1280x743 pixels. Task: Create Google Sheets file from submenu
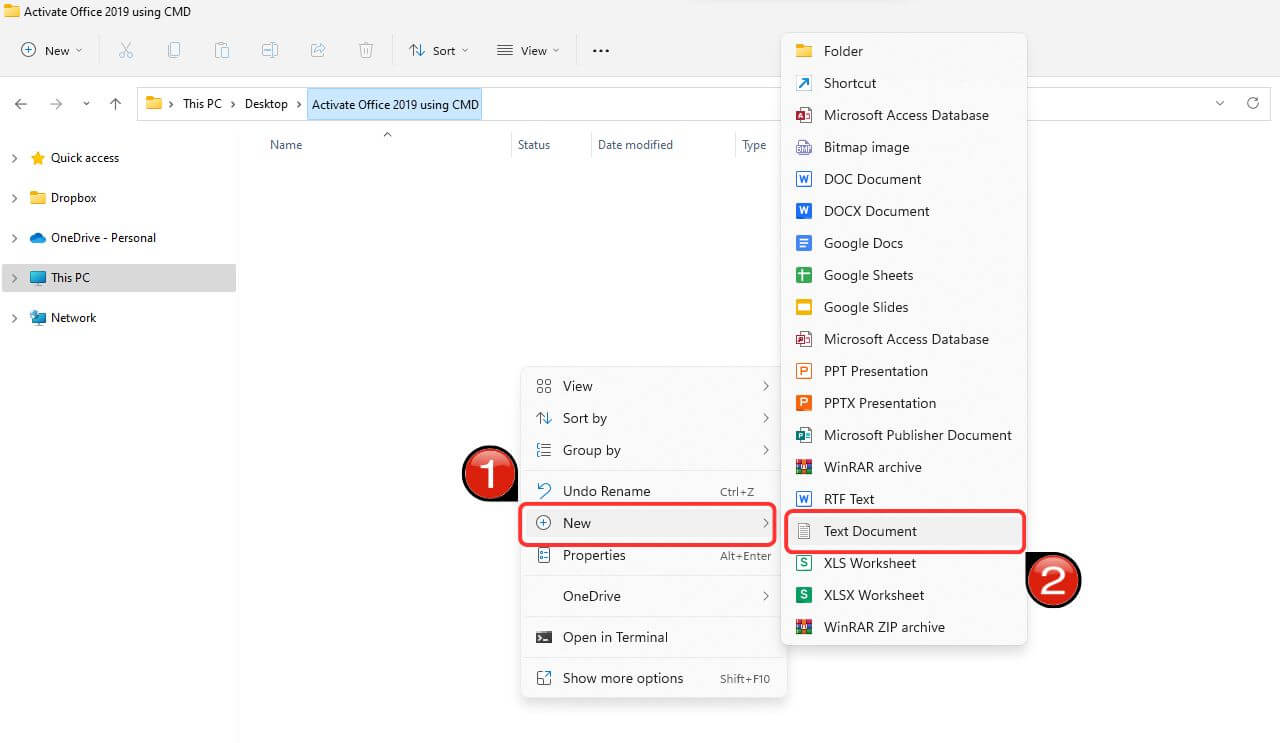pyautogui.click(x=904, y=275)
